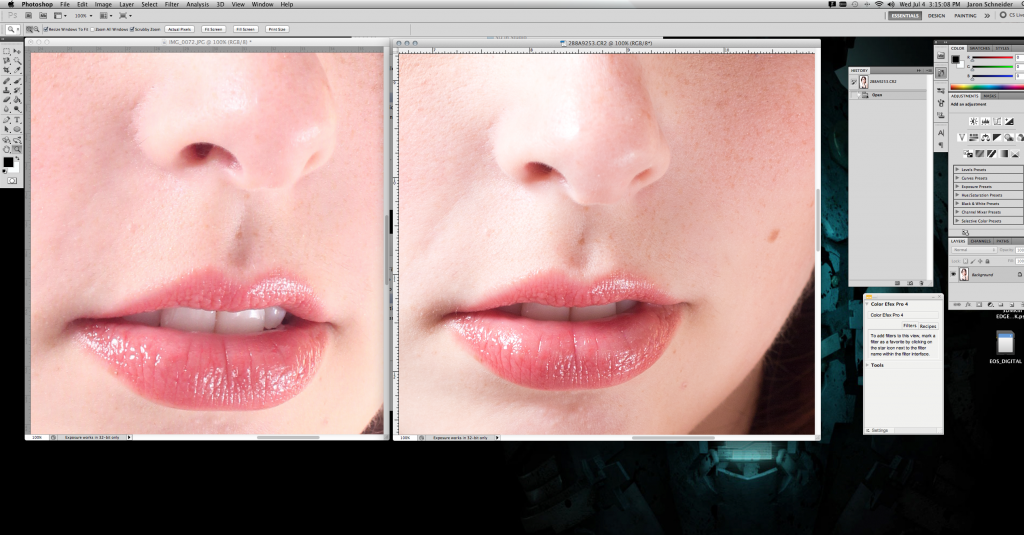Enable Zoom All Windows checkbox

coord(93,29)
